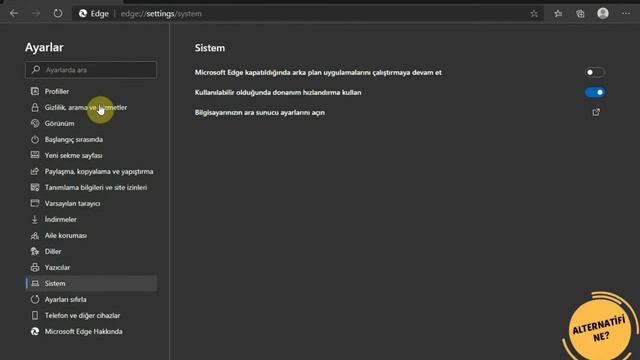Enable background apps after Edge closes toggle
640x360 pixels.
595,72
